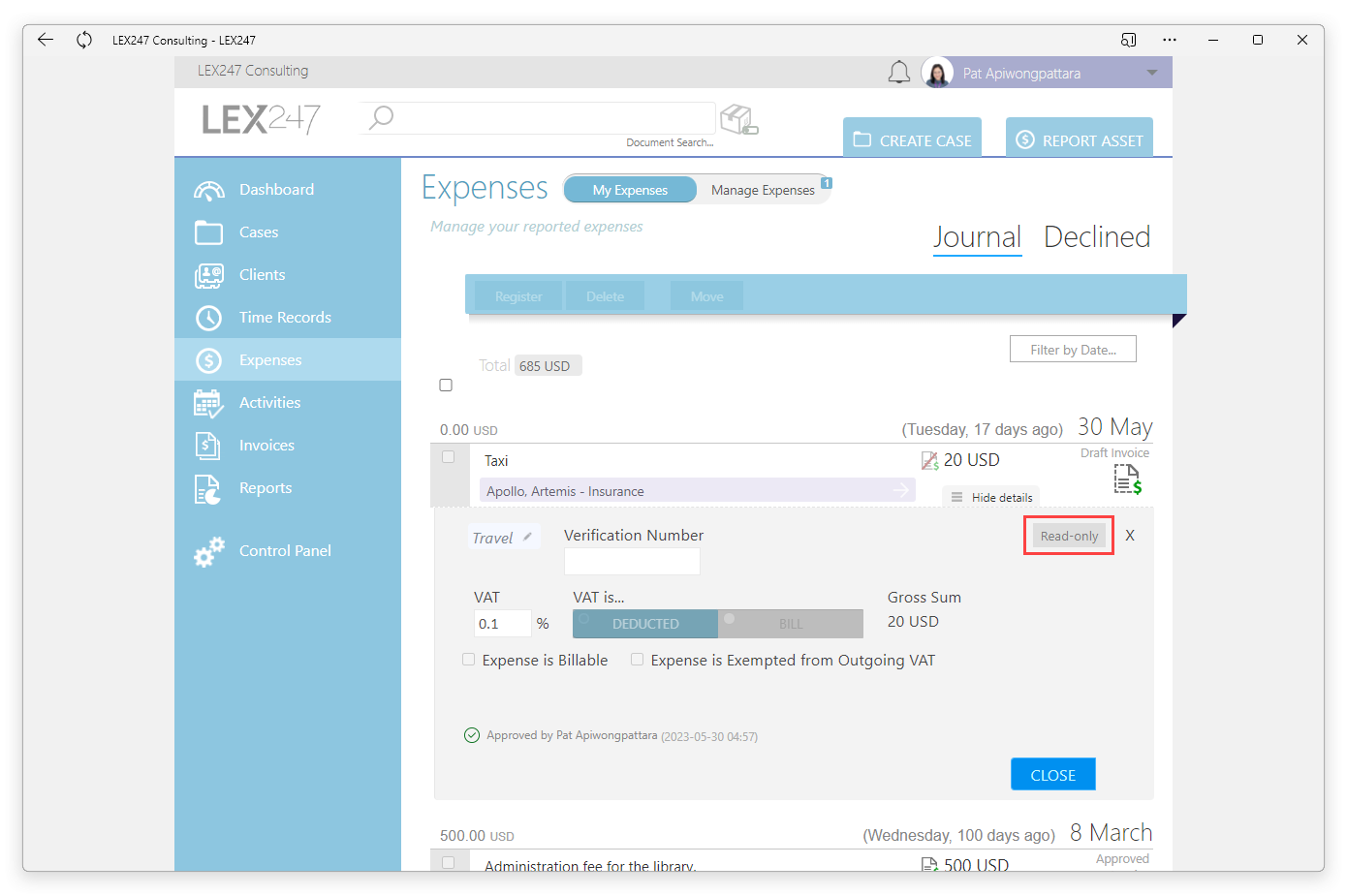
Task: Click the Gross Sum 20 USD value
Action: (913, 622)
